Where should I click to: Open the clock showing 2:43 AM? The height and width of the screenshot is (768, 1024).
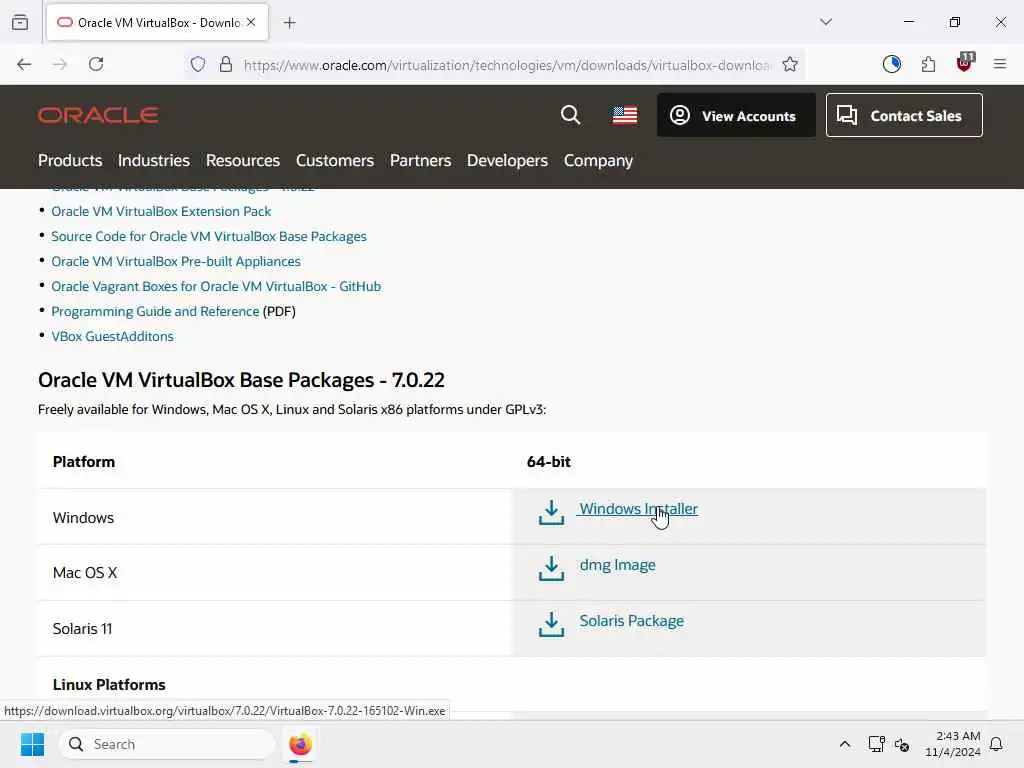pos(953,744)
